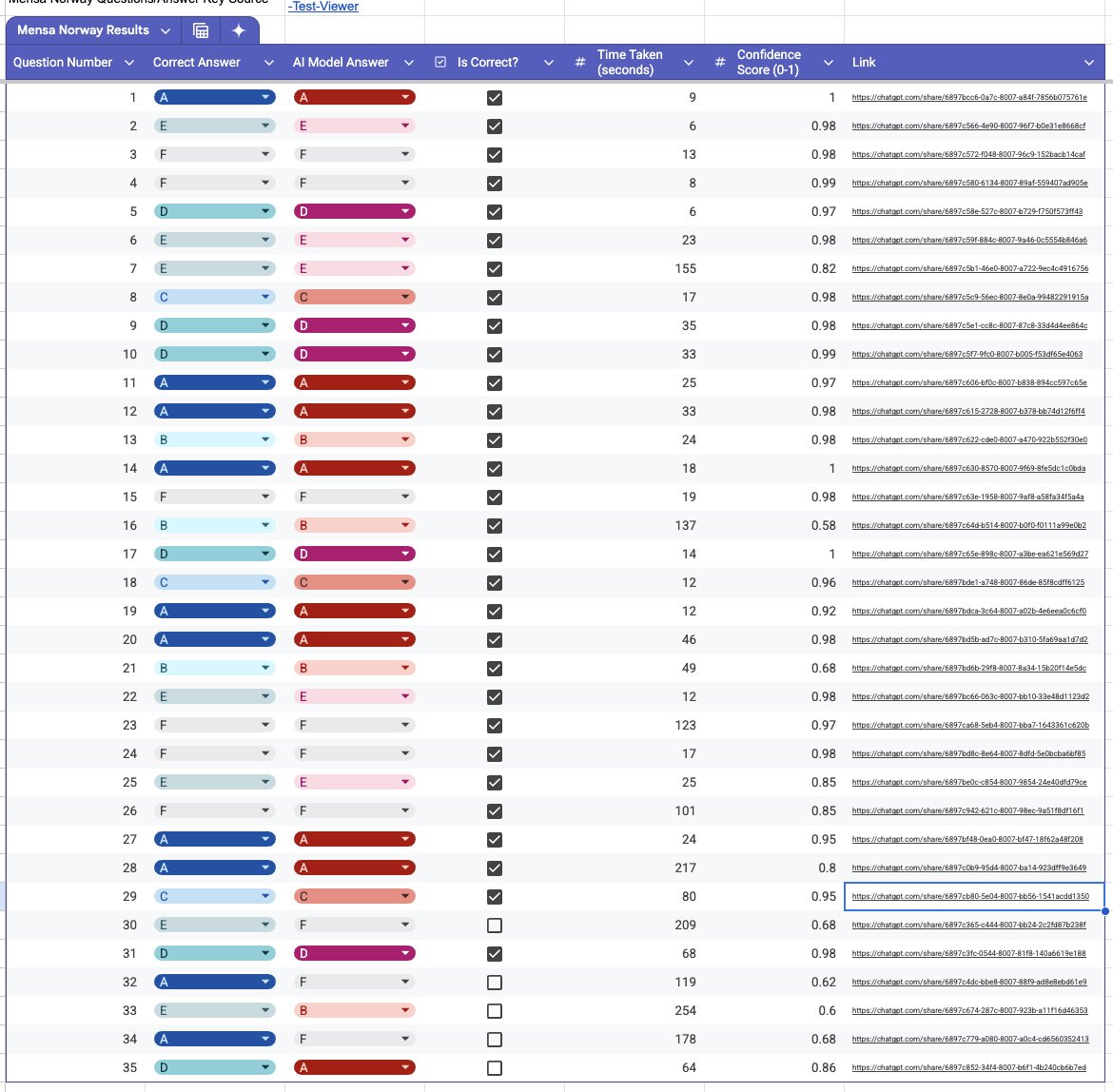
Task: Open the Link column header dropdown
Action: [x=1090, y=62]
